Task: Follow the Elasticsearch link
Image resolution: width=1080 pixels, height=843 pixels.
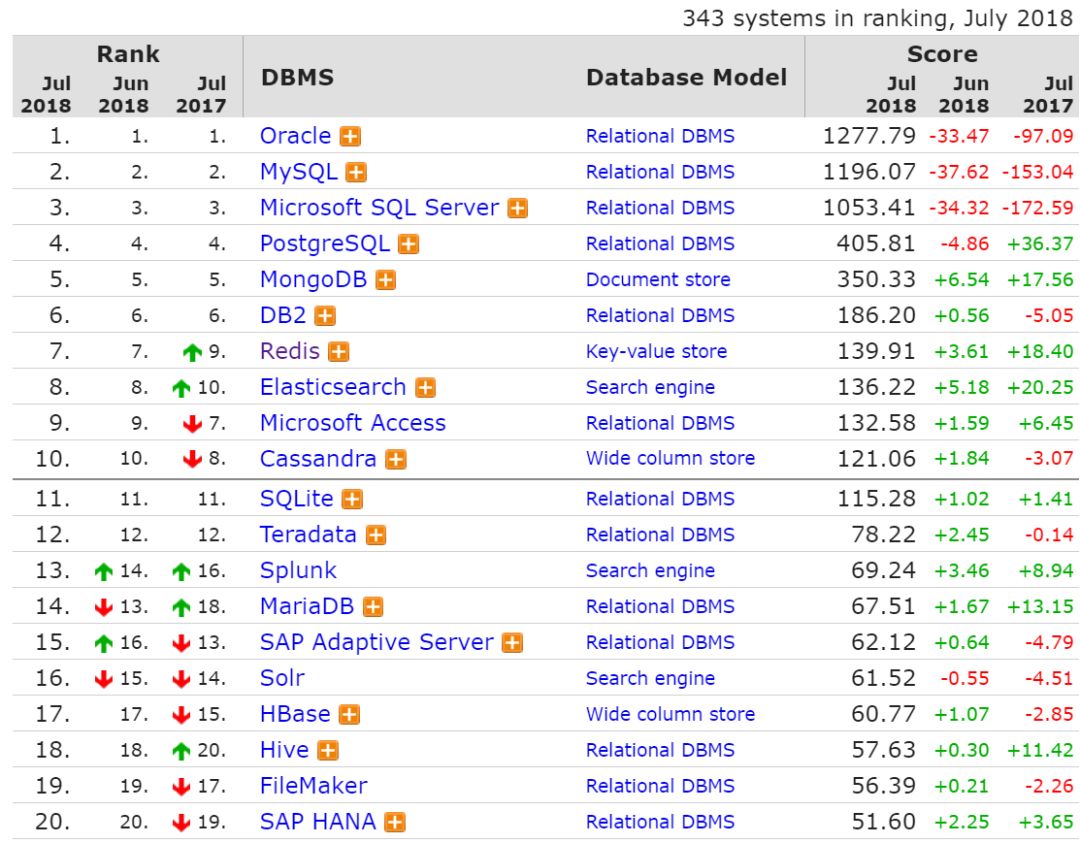Action: (x=333, y=387)
